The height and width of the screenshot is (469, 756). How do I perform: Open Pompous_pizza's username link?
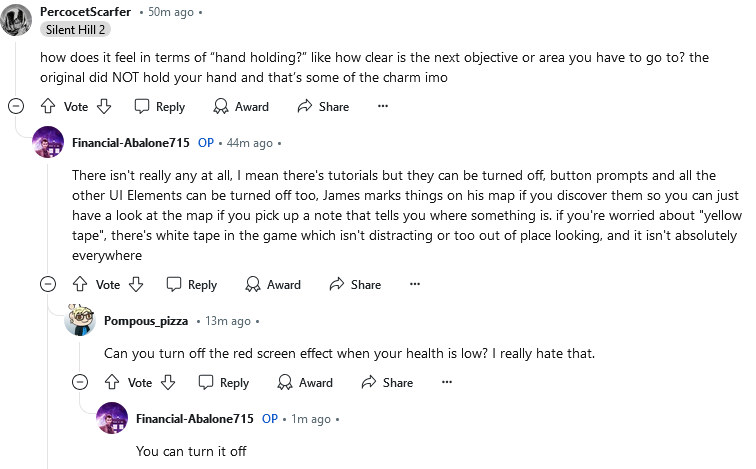pos(146,321)
